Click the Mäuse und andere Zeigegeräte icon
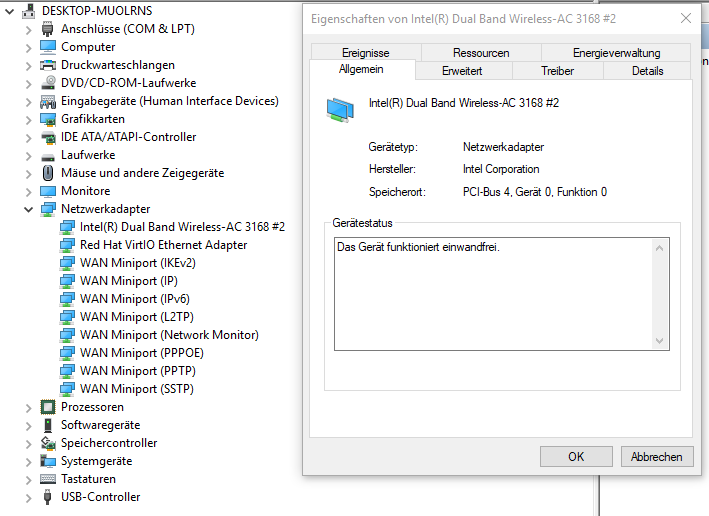The height and width of the screenshot is (516, 709). pos(47,173)
